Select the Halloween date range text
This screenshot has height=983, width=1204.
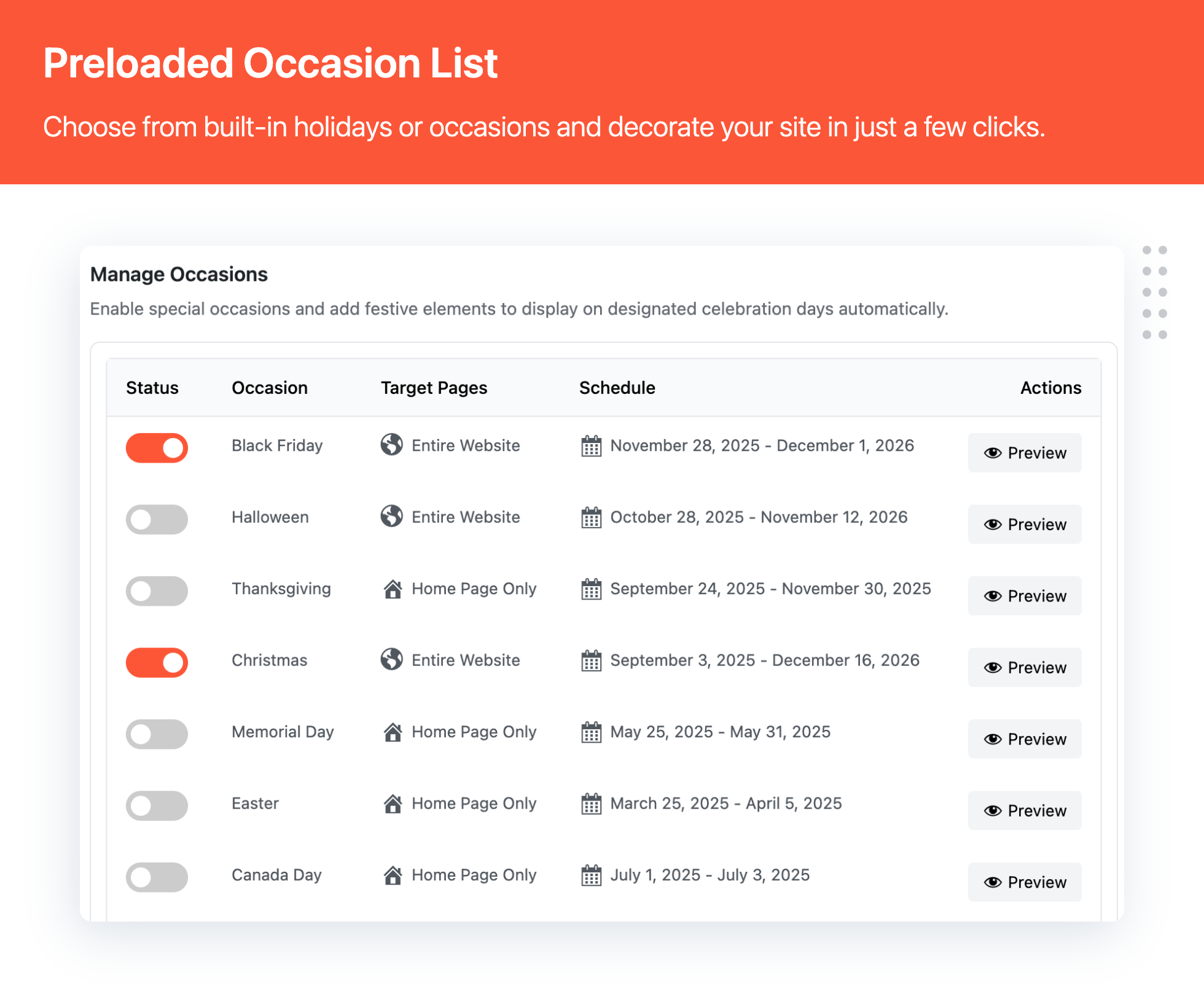coord(758,517)
